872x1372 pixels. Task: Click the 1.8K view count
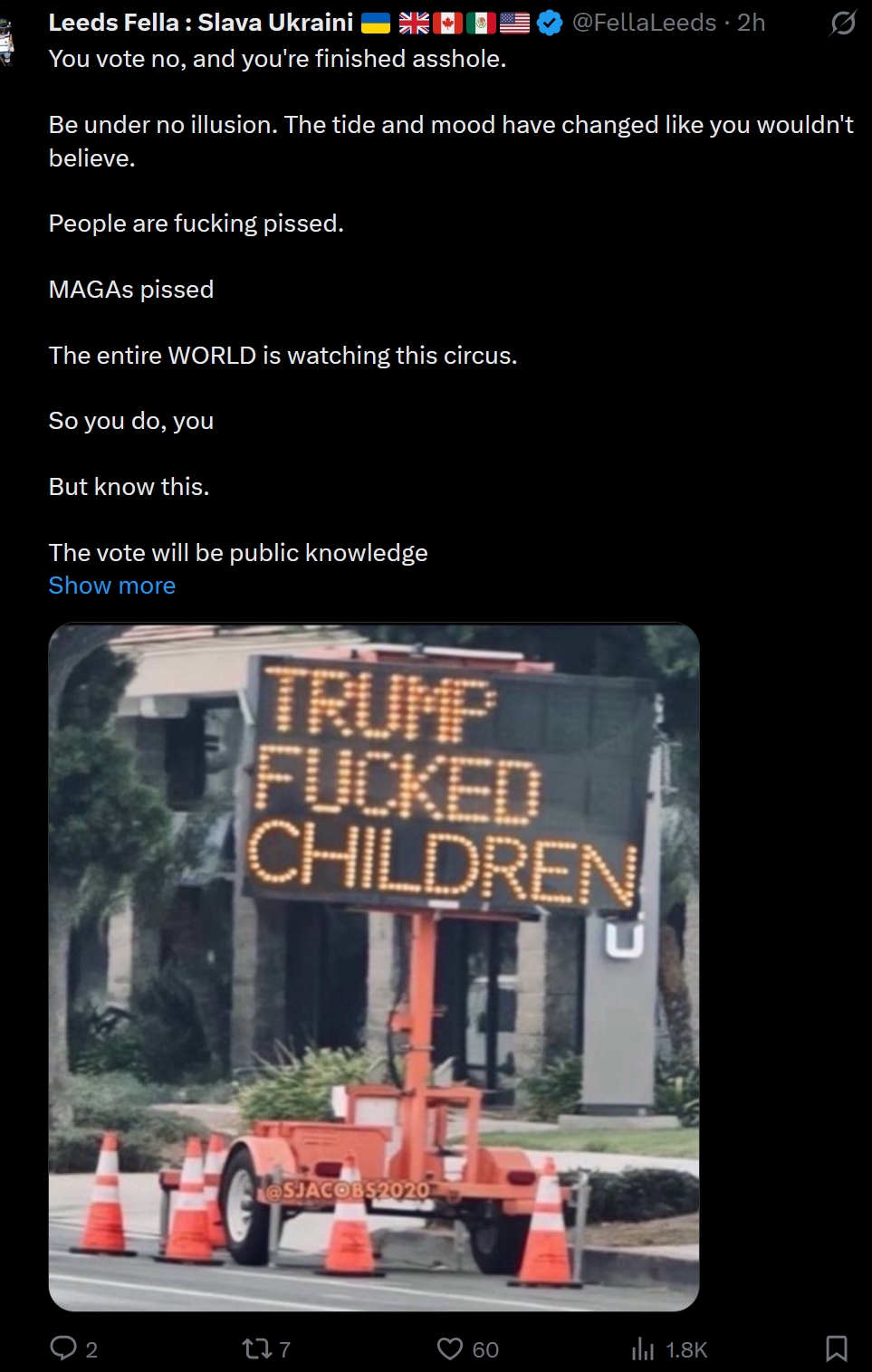(686, 1350)
